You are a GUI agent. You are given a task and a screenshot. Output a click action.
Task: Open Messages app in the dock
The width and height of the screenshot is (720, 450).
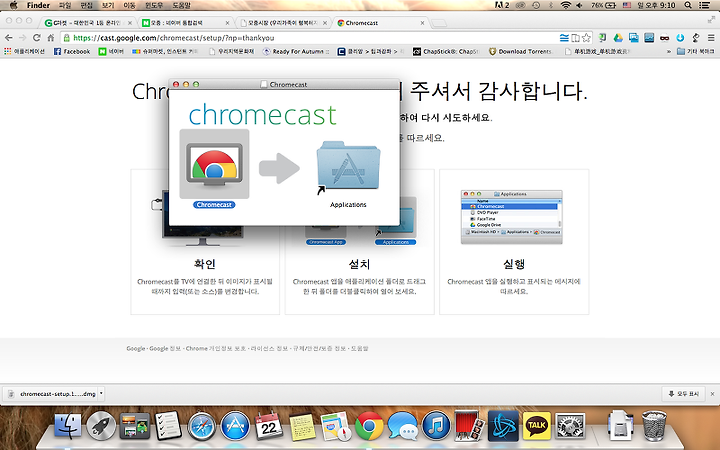[402, 426]
